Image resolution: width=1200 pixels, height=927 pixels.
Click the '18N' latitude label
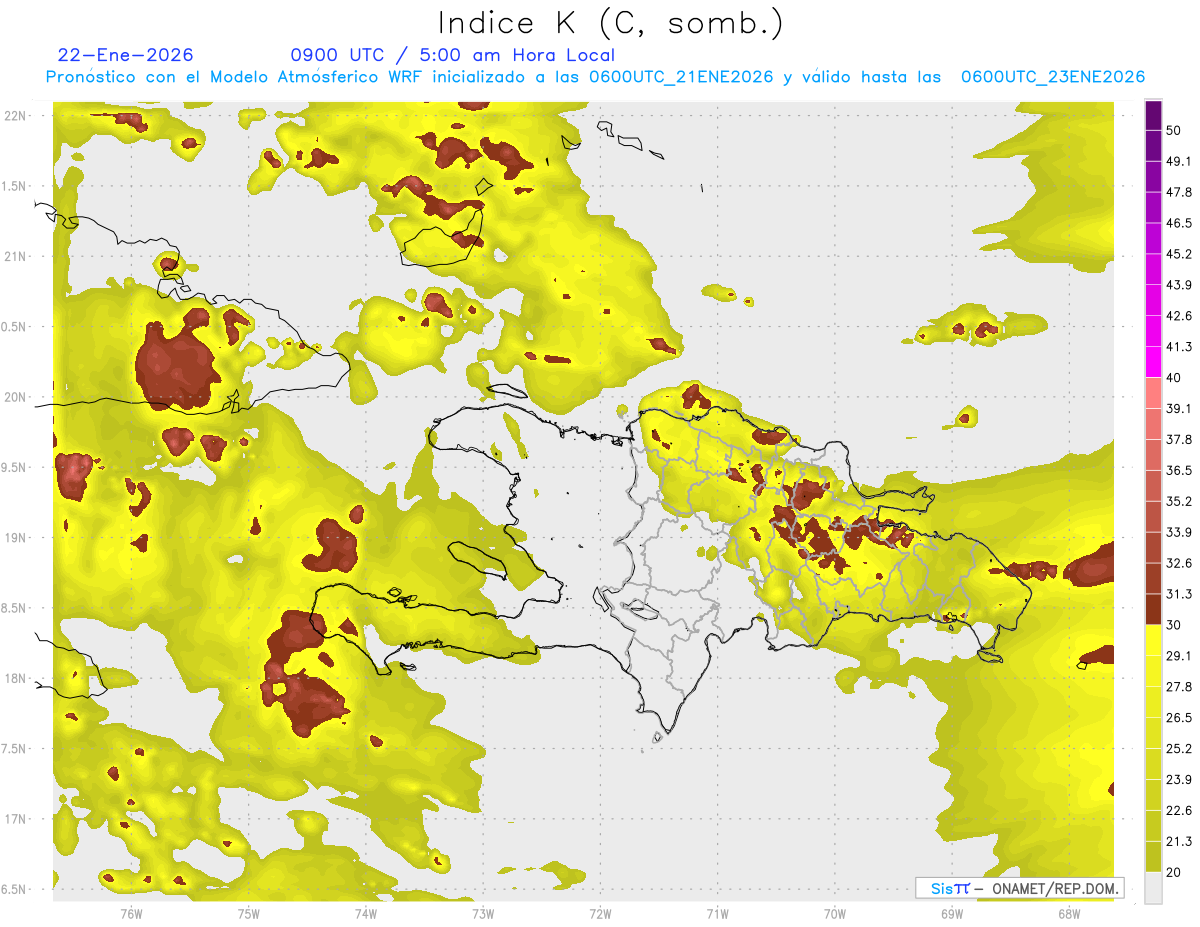coord(14,679)
